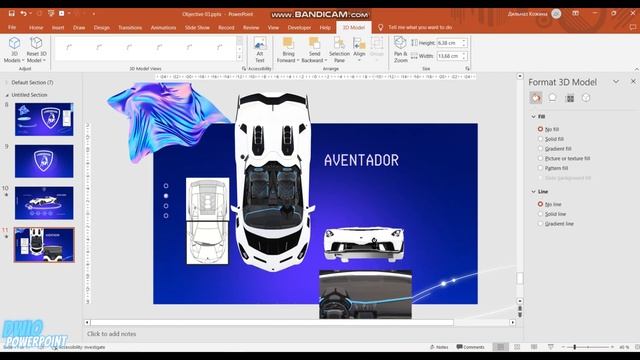Select Picture or texture fill option
Viewport: 640px width, 360px height.
tap(540, 158)
